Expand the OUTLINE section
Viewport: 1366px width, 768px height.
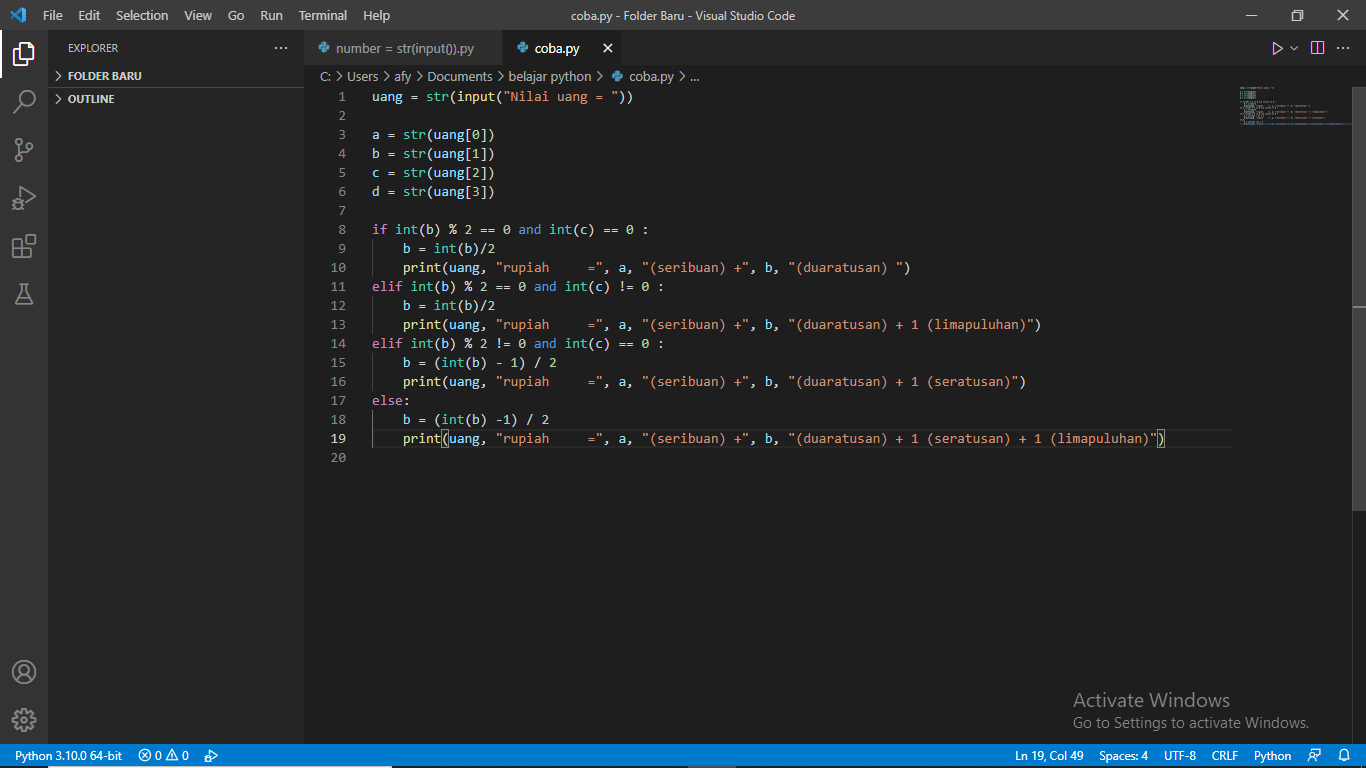(176, 99)
